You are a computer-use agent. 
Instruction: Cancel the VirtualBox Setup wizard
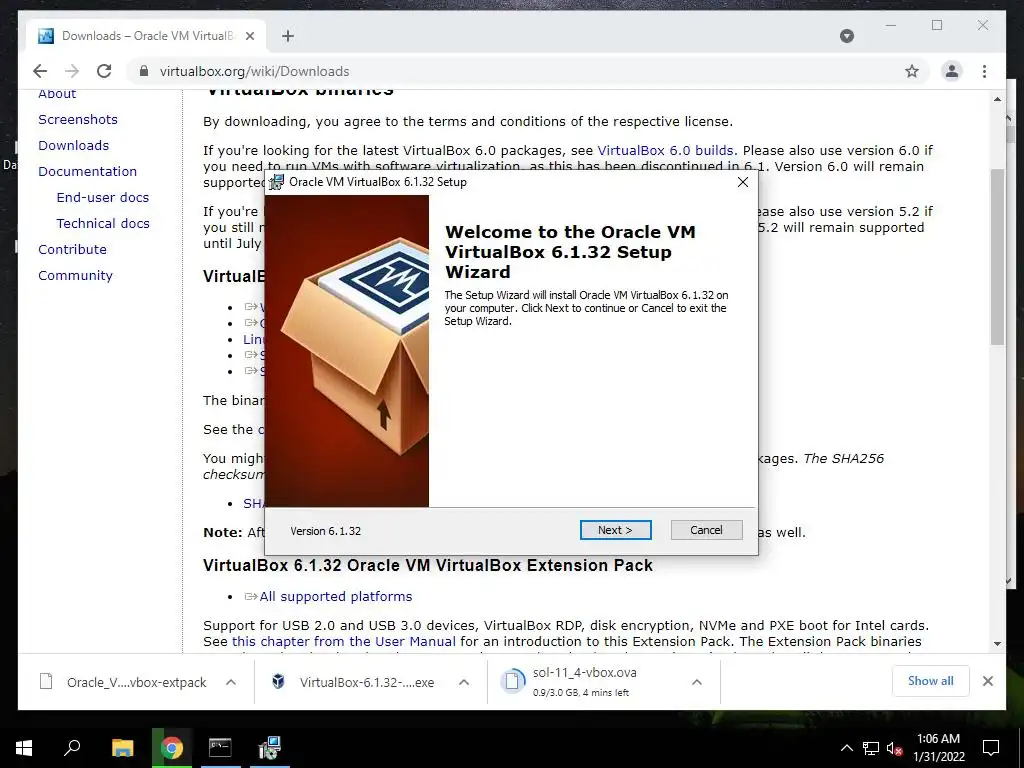[x=706, y=530]
